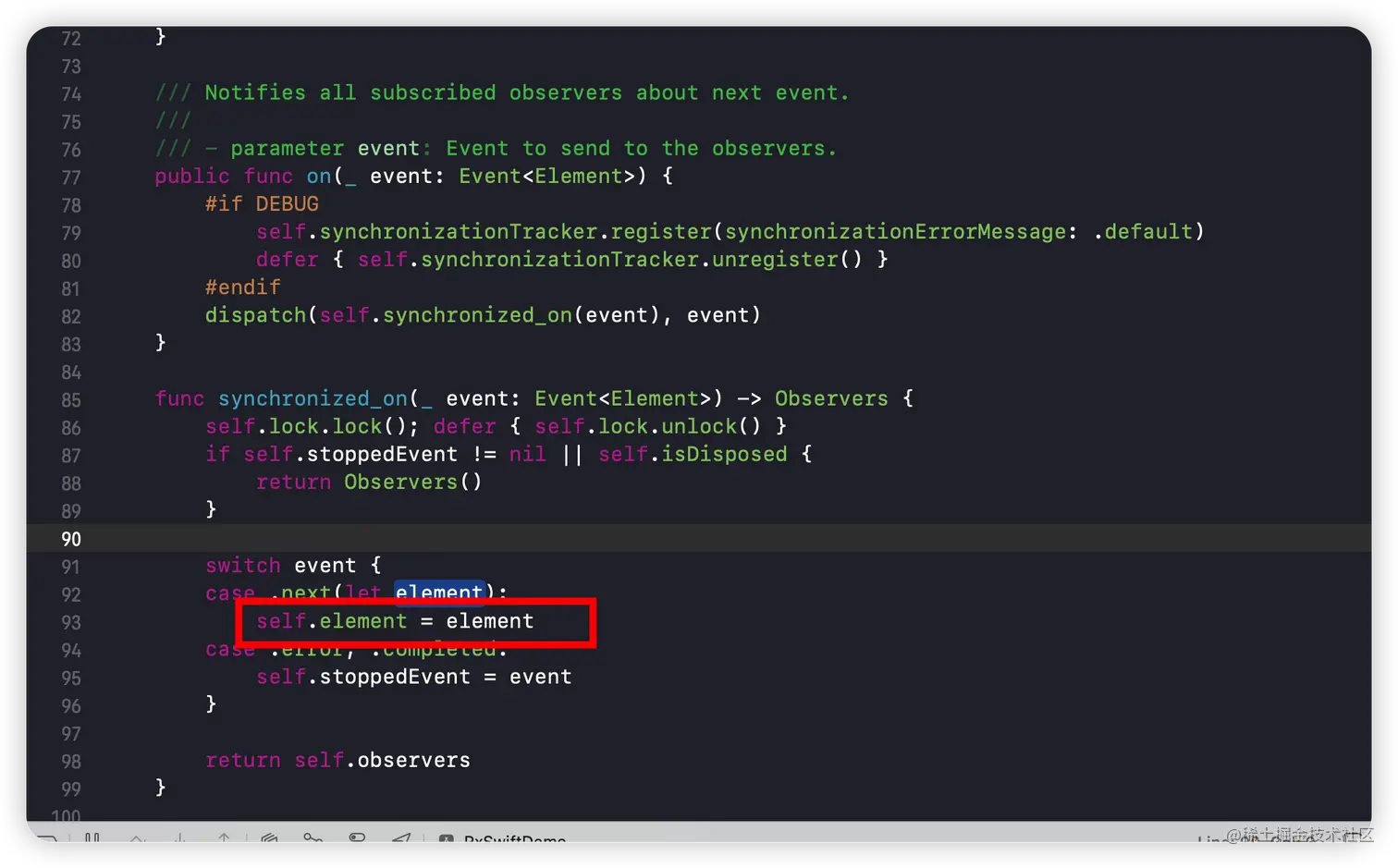Click the 'isDisposed' property
The width and height of the screenshot is (1398, 868).
coord(724,454)
